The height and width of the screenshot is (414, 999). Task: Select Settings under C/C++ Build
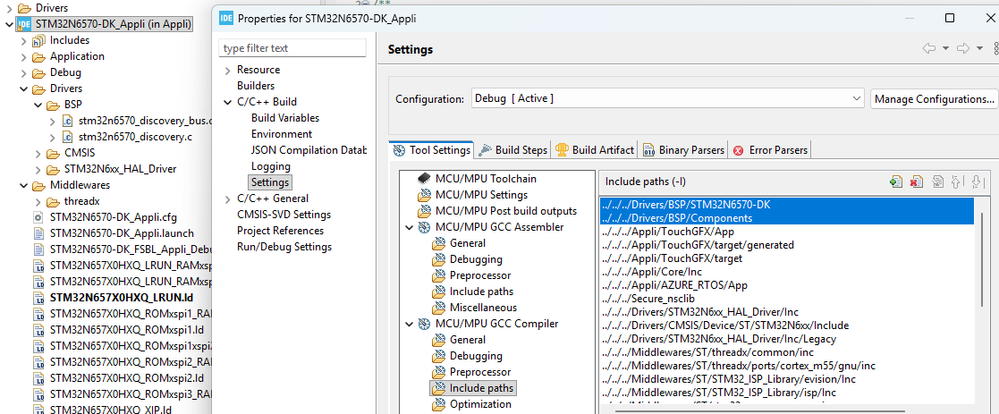[270, 182]
